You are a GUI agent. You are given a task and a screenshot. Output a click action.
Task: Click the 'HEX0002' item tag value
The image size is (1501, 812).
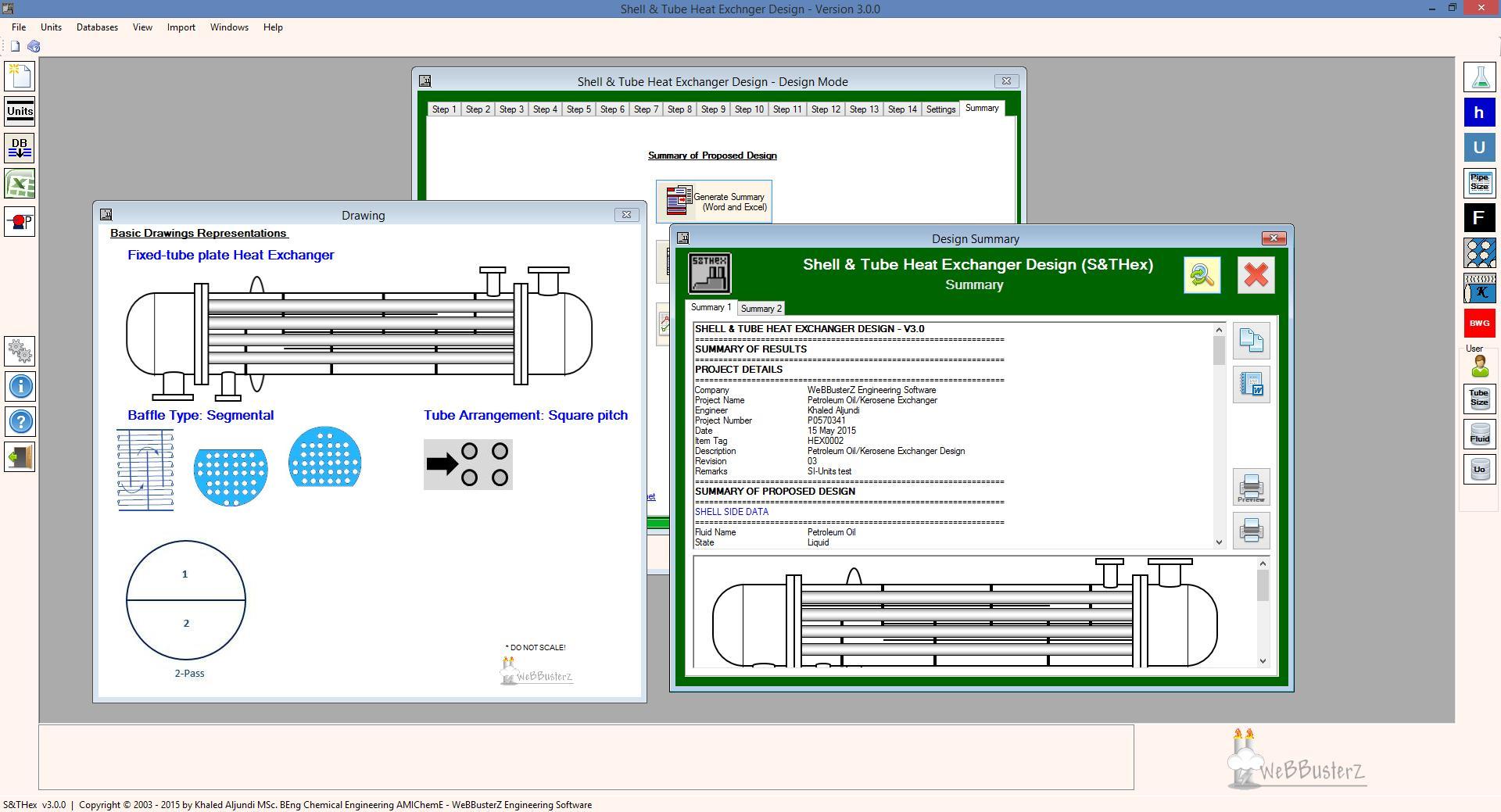click(826, 441)
